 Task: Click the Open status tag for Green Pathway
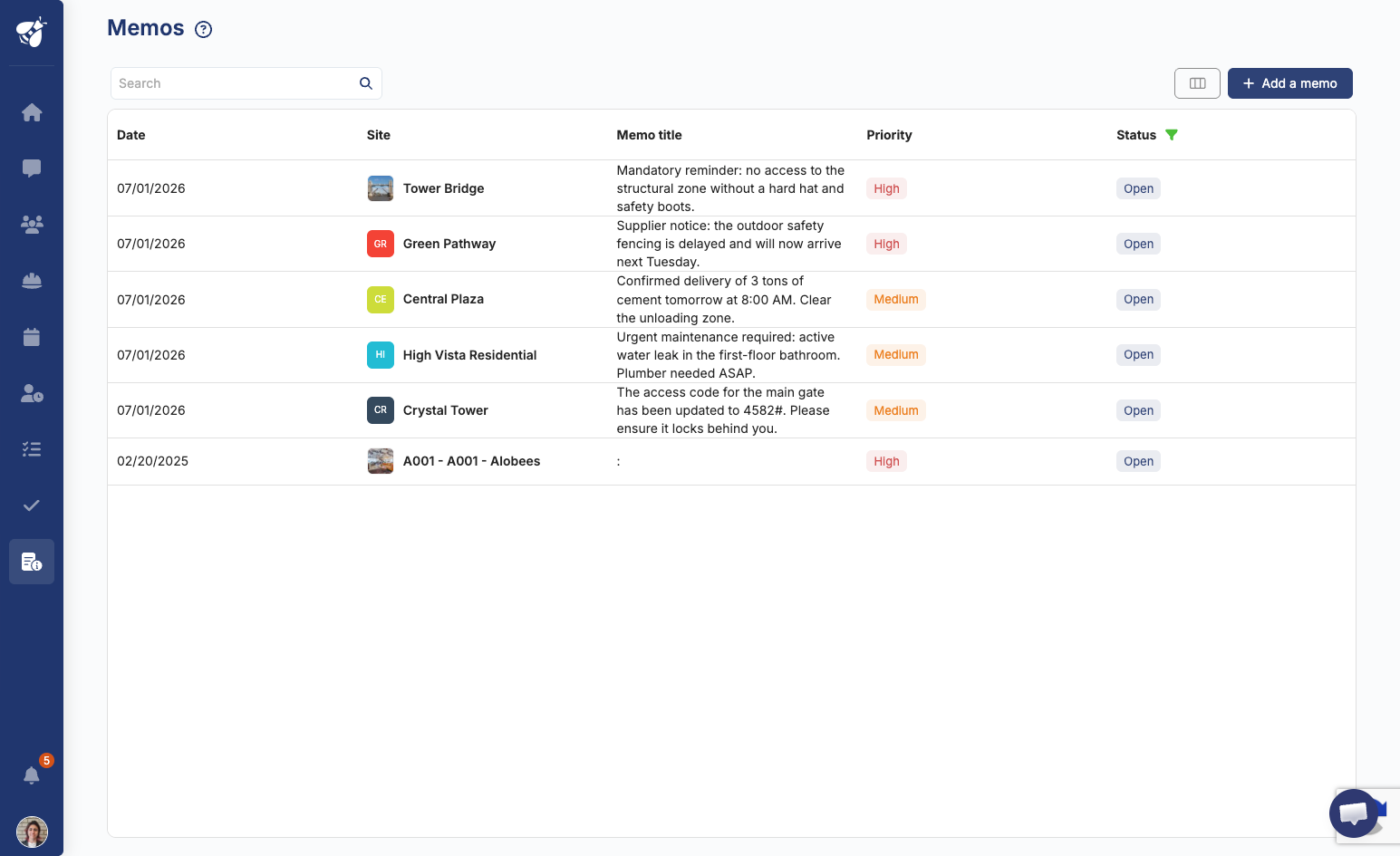click(x=1138, y=244)
